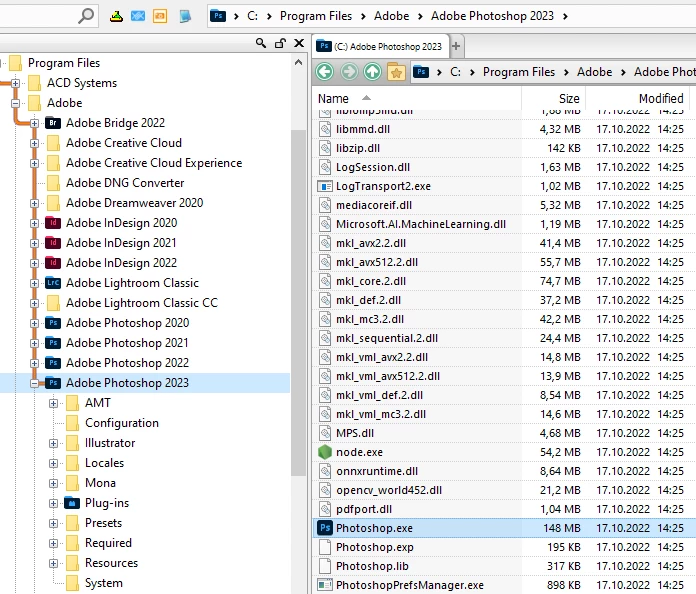Select the Resources subfolder

click(111, 562)
